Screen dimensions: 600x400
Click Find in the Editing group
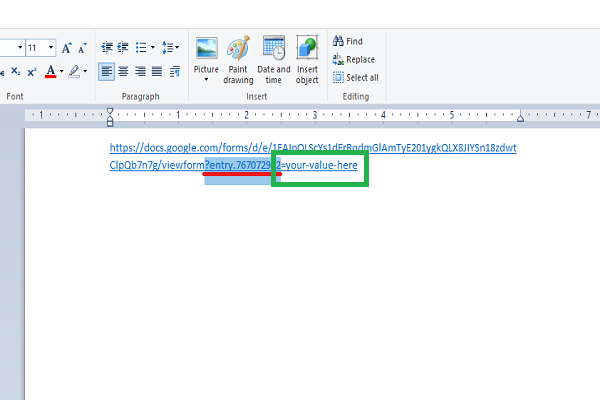(x=347, y=41)
